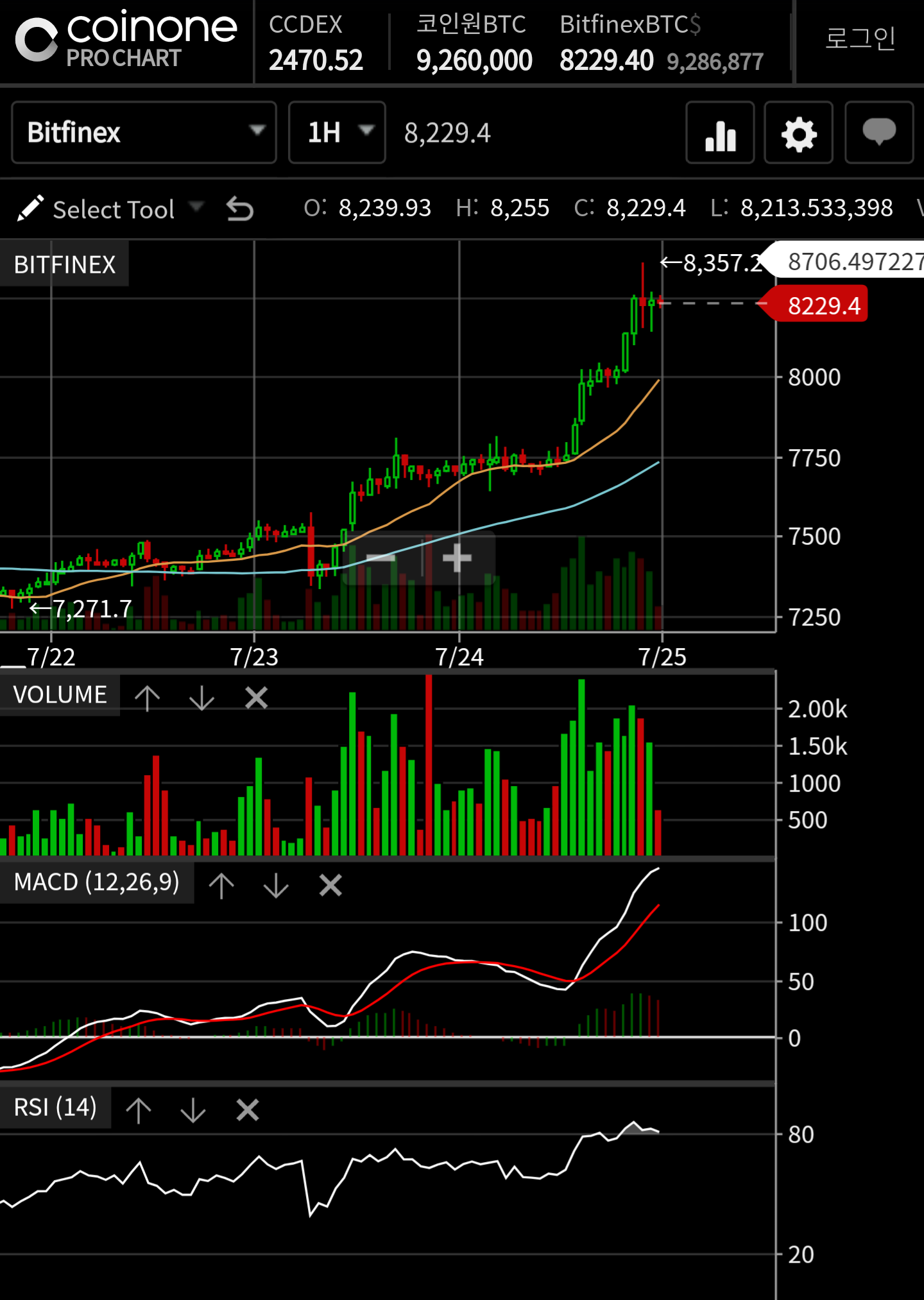Viewport: 924px width, 1300px height.
Task: Move MACD panel down
Action: pos(276,885)
